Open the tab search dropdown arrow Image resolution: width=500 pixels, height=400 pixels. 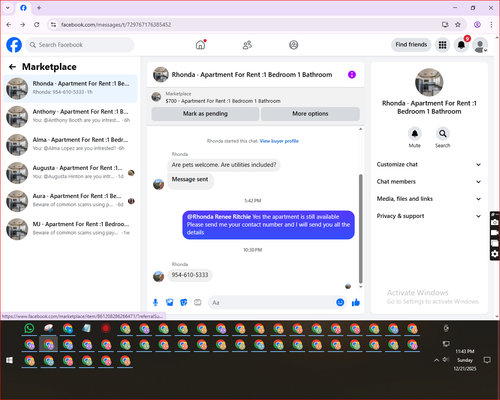(8, 8)
